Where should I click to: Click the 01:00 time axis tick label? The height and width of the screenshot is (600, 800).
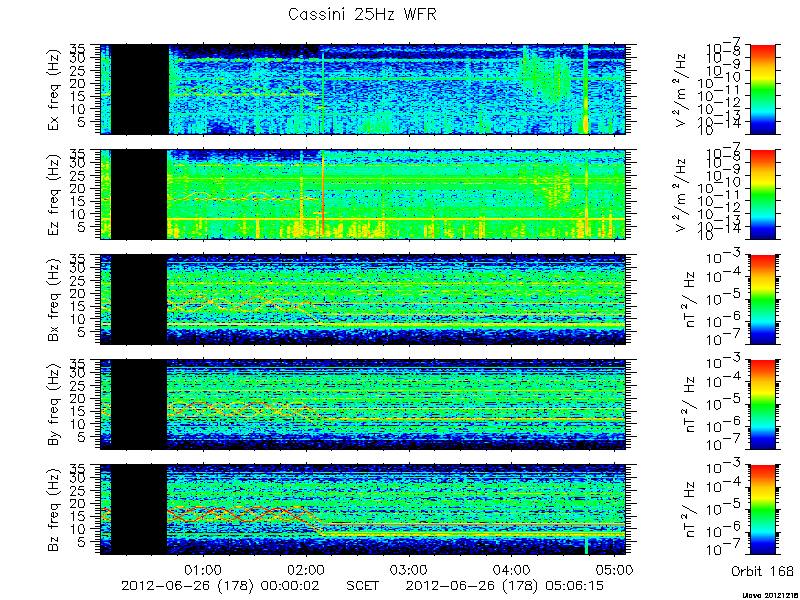(203, 570)
